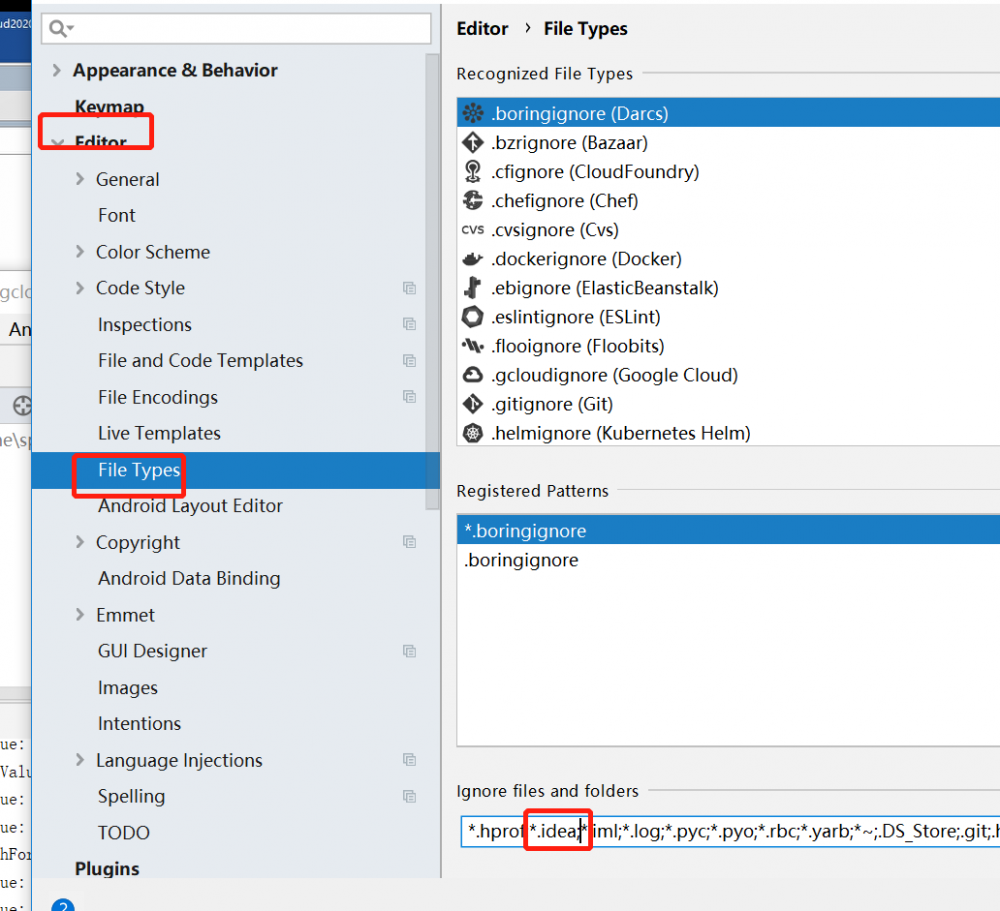The height and width of the screenshot is (911, 1000).
Task: Expand the Emmet subsection
Action: pyautogui.click(x=80, y=614)
